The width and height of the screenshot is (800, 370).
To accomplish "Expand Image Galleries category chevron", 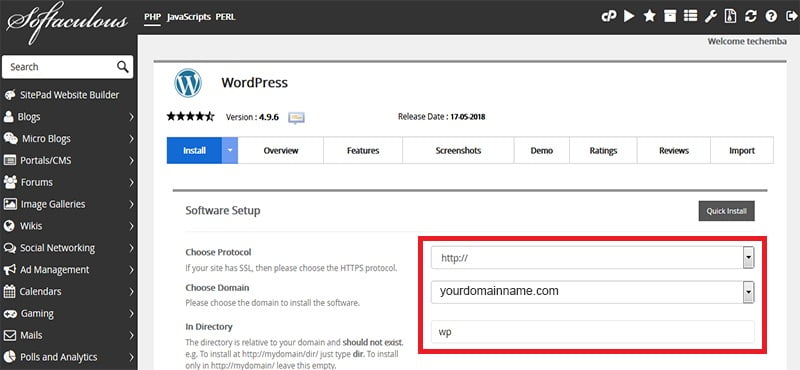I will click(x=131, y=204).
